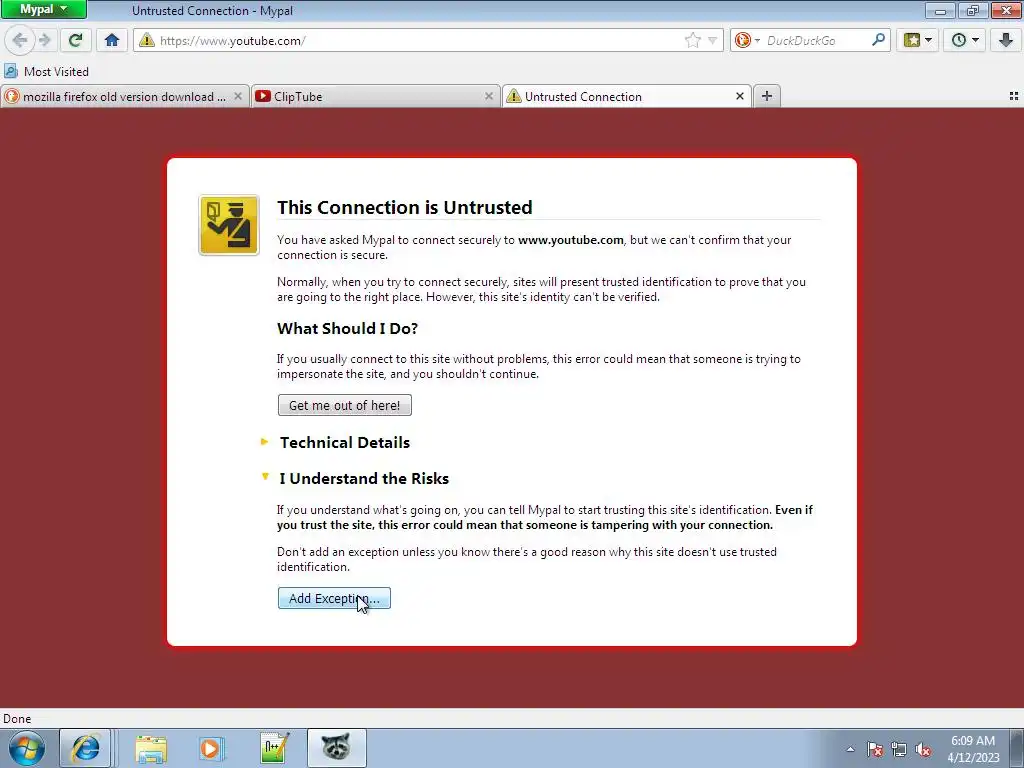
Task: Open the Most Visited bookmarks folder
Action: click(x=46, y=71)
